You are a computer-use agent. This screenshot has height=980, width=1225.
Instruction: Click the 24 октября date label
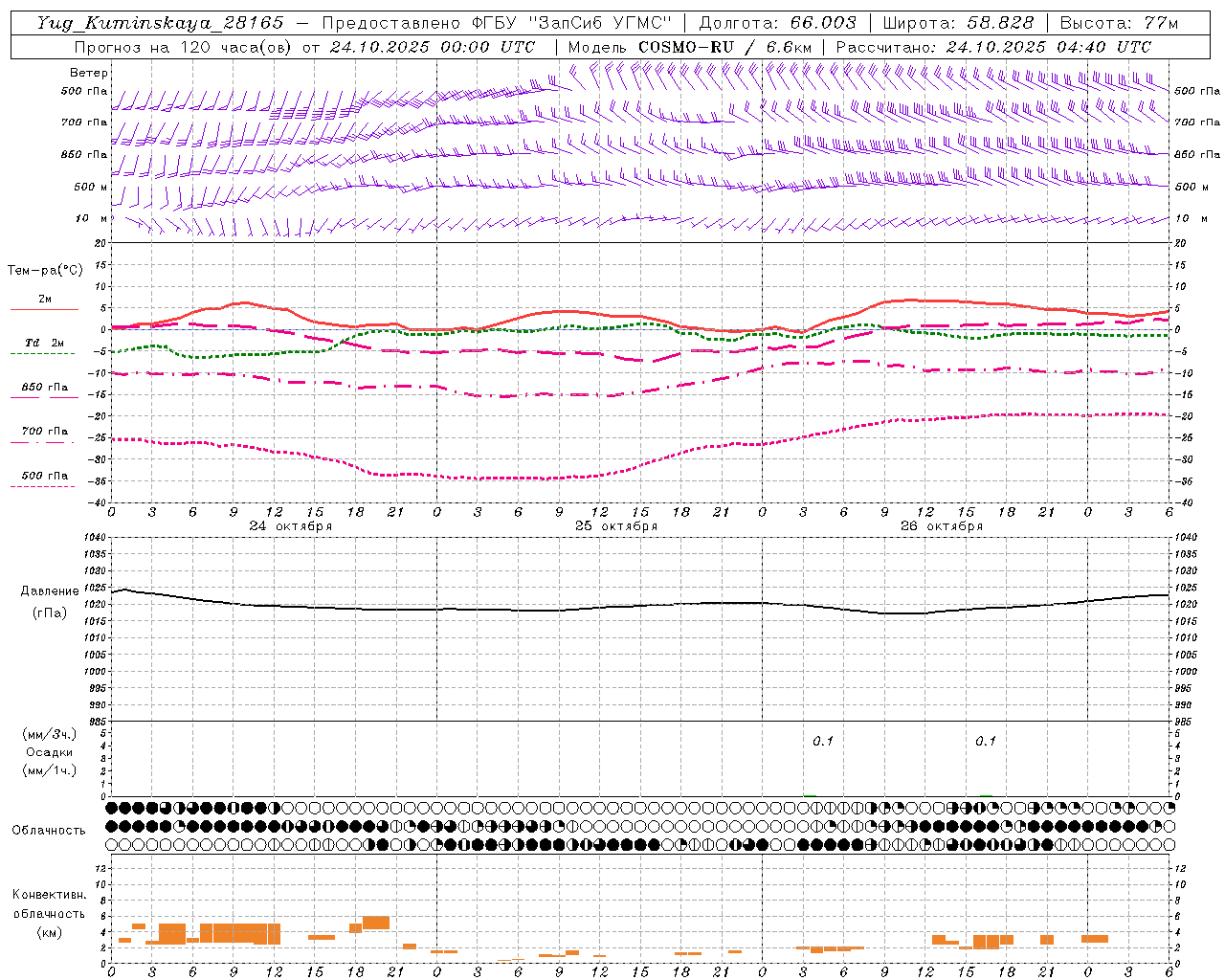(291, 526)
